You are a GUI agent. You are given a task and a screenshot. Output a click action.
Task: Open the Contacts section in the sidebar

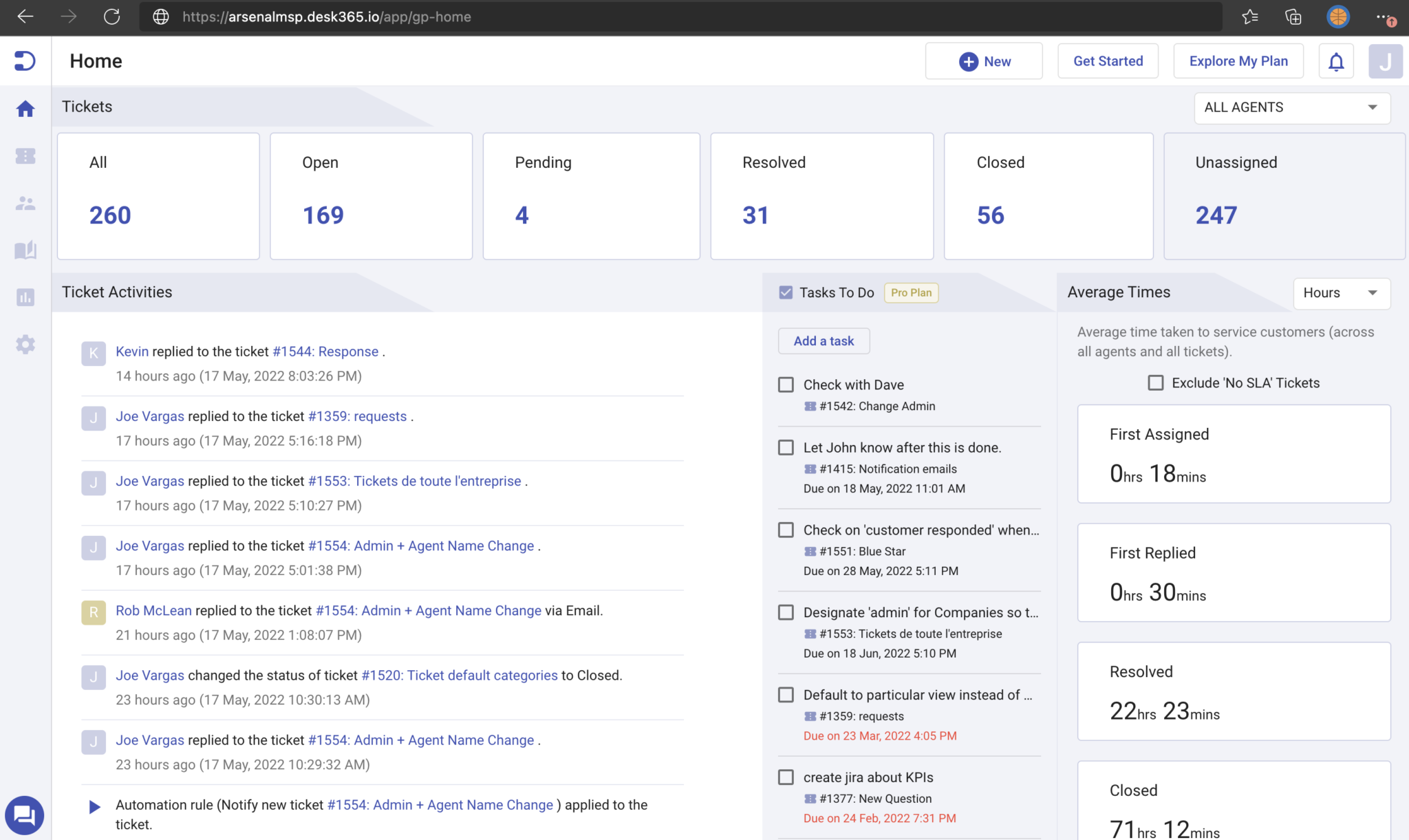[25, 203]
